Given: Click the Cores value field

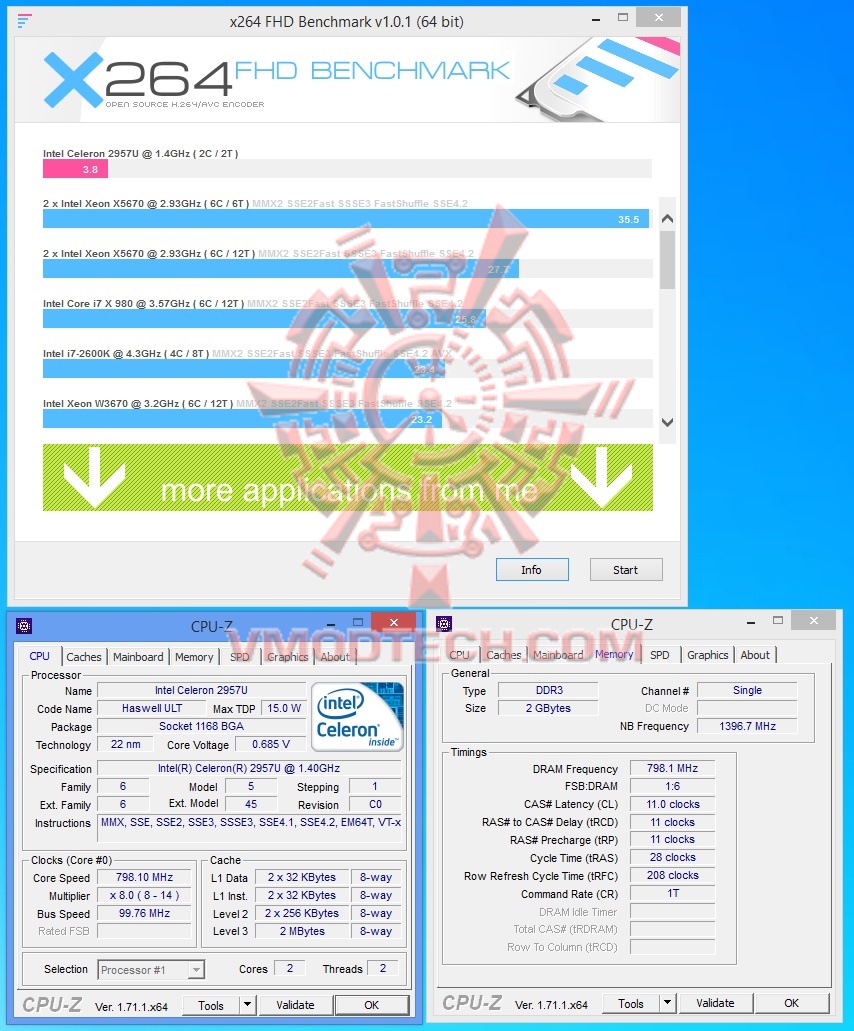Looking at the screenshot, I should click(x=289, y=969).
